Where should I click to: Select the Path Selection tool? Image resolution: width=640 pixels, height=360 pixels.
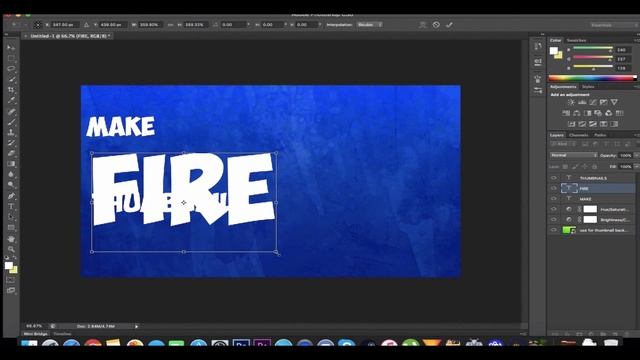(11, 217)
